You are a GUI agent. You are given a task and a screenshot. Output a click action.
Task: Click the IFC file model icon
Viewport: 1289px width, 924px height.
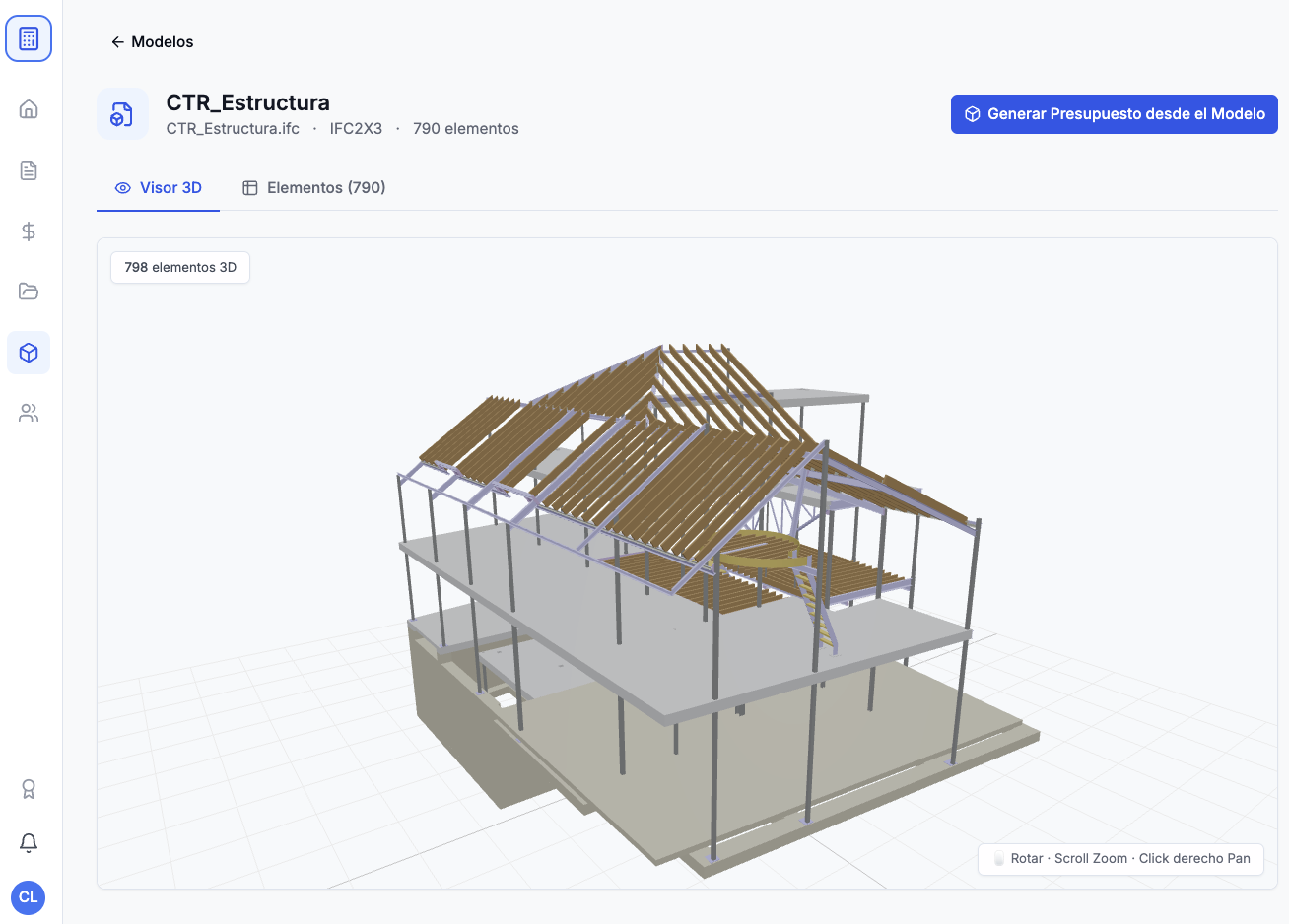(122, 114)
